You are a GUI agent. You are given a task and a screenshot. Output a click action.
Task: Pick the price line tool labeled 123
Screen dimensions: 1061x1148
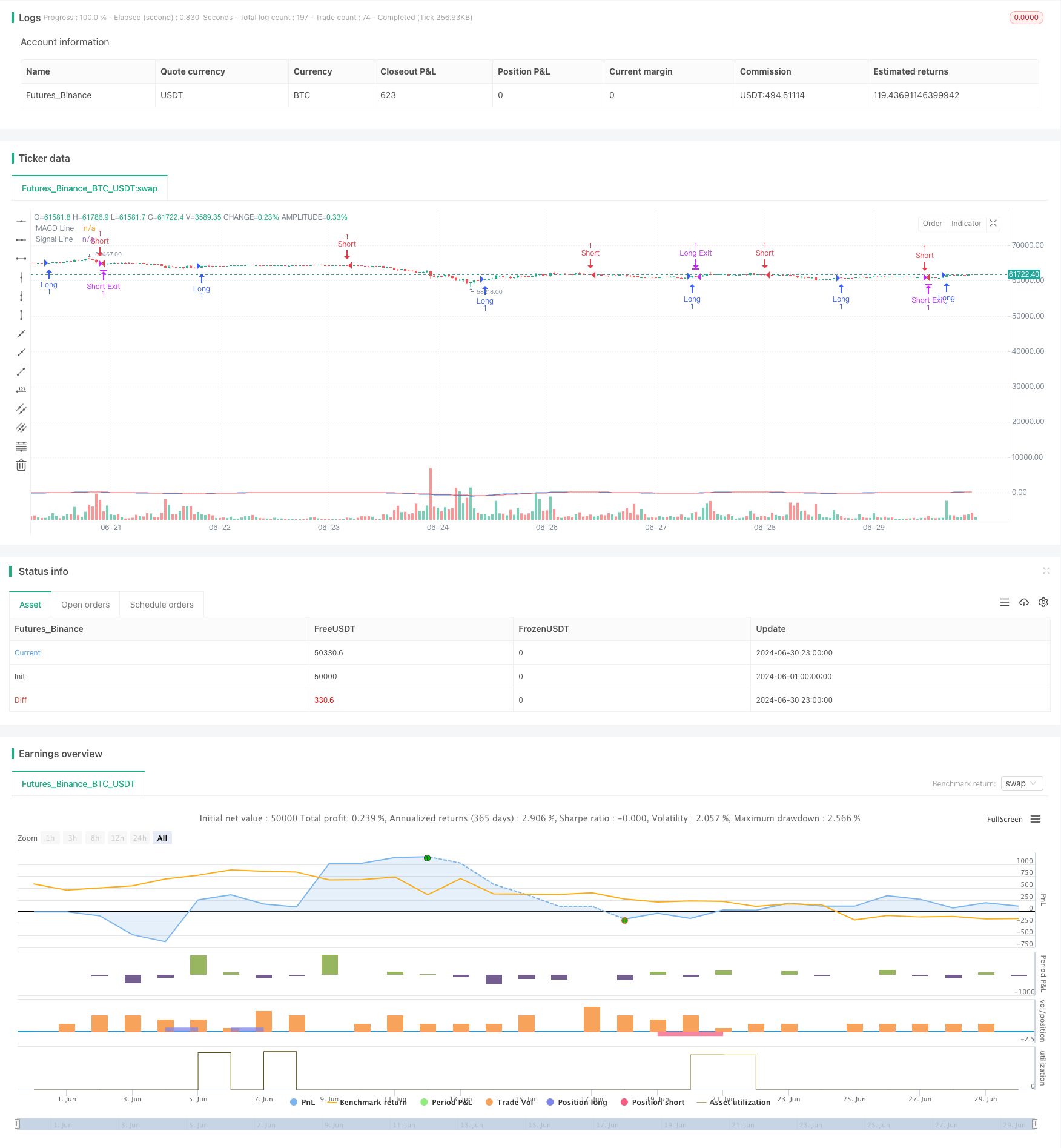(21, 390)
